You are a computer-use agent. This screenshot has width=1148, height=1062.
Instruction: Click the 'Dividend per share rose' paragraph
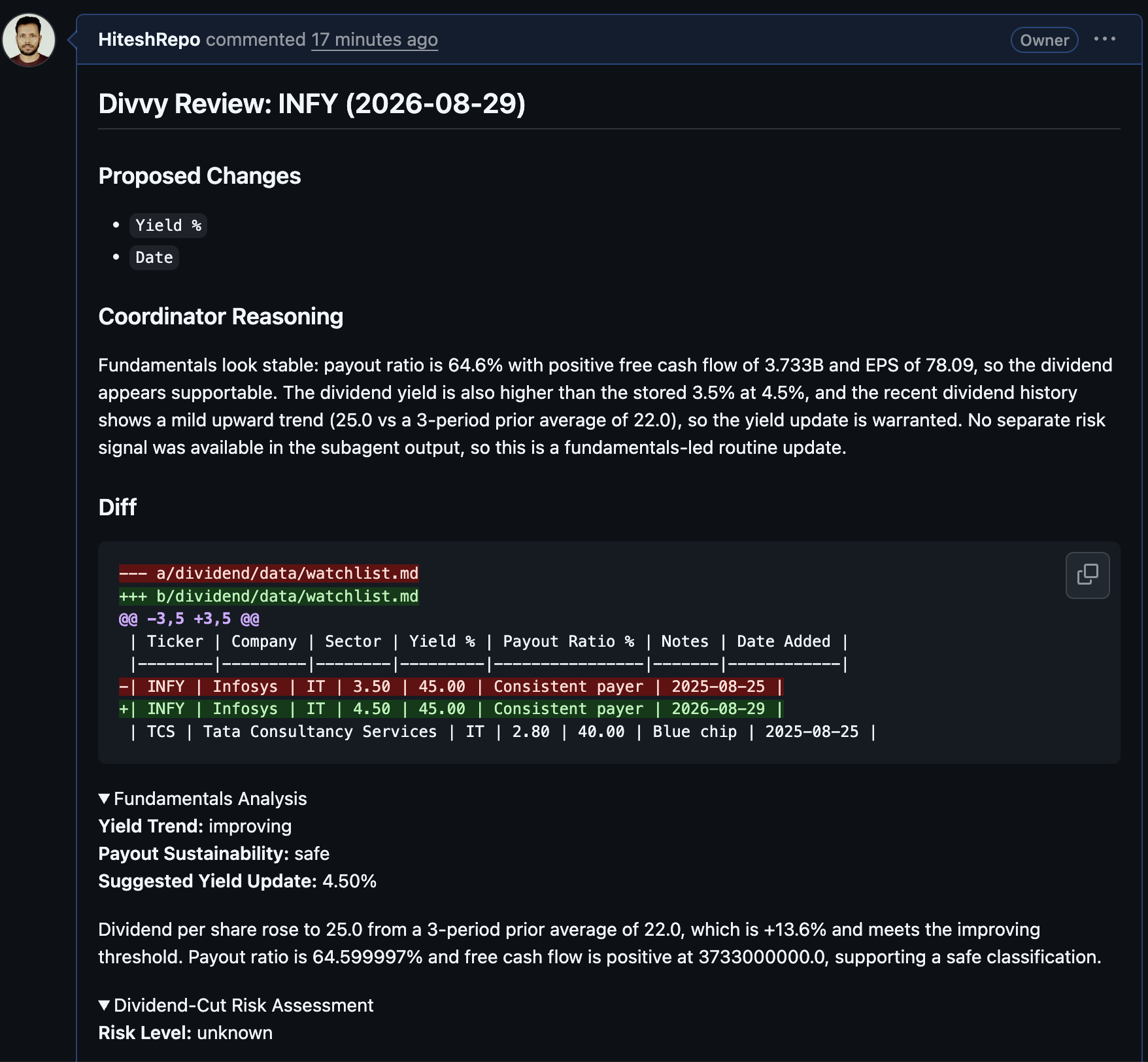pyautogui.click(x=600, y=943)
